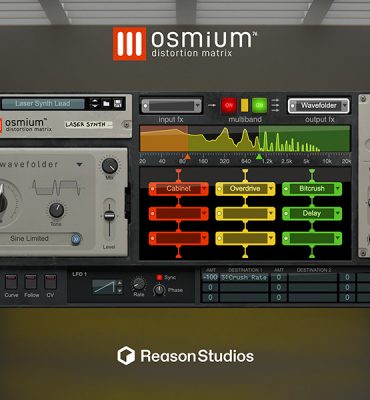Screen dimensions: 370x400
Task: Toggle the yellow mid band button
Action: [x=244, y=105]
